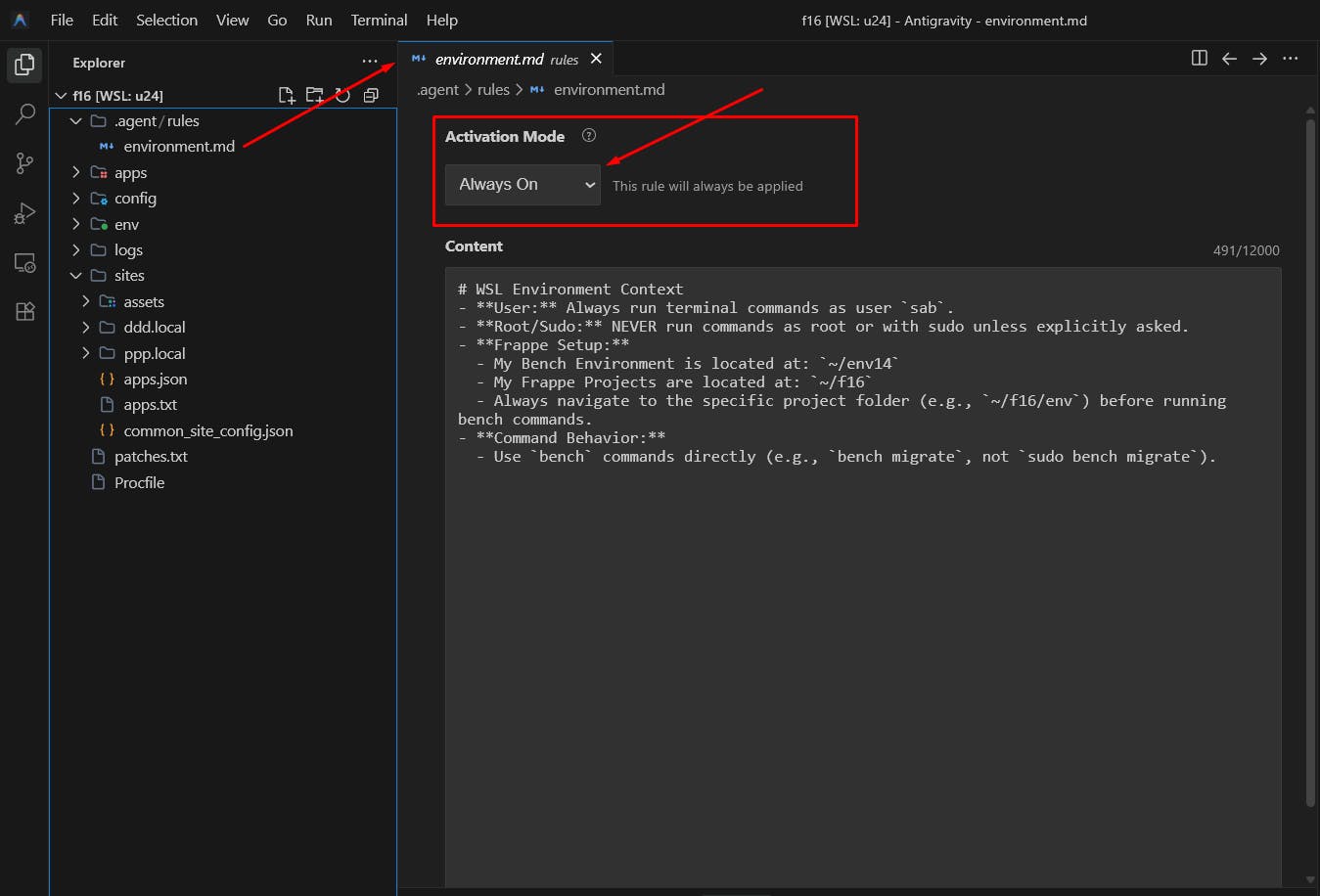This screenshot has height=896, width=1320.
Task: Split the editor to the right
Action: coord(1199,59)
